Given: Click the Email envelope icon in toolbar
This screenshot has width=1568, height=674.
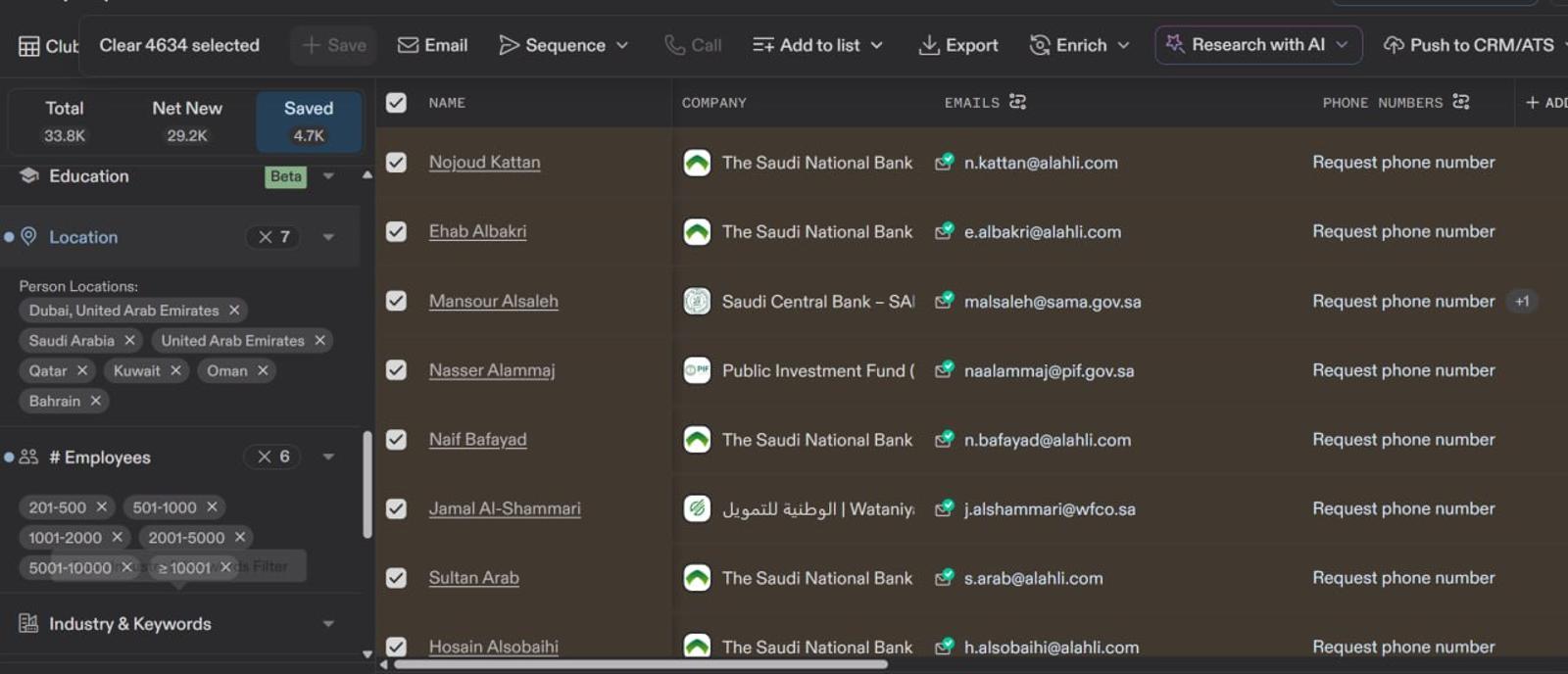Looking at the screenshot, I should [x=408, y=45].
